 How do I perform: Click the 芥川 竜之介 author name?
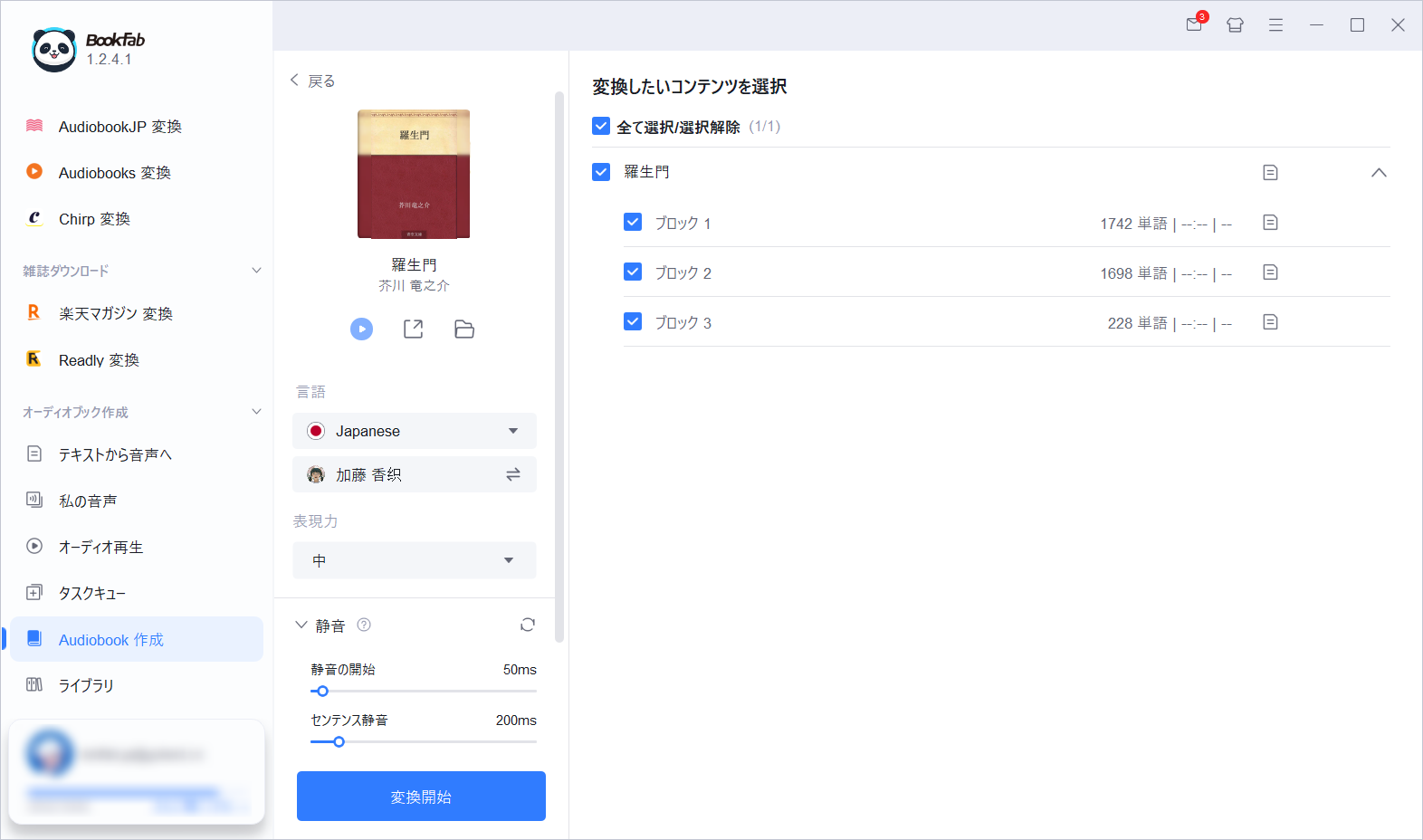414,285
